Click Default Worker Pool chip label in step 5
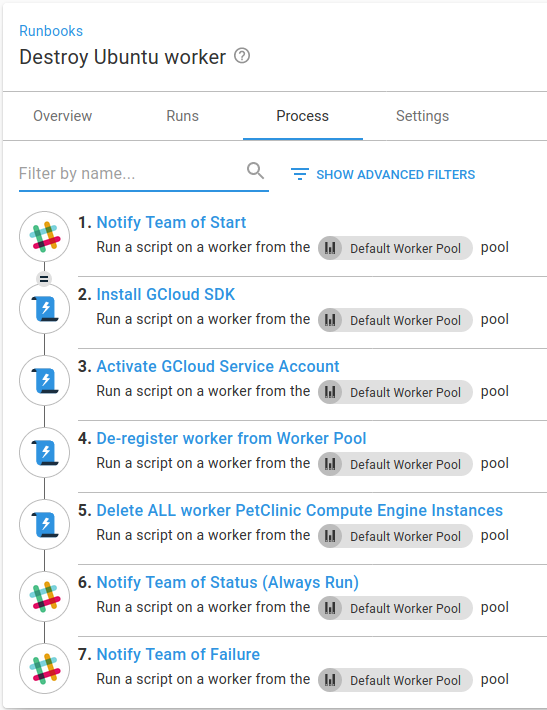Screen dimensions: 547x710 click(x=405, y=536)
